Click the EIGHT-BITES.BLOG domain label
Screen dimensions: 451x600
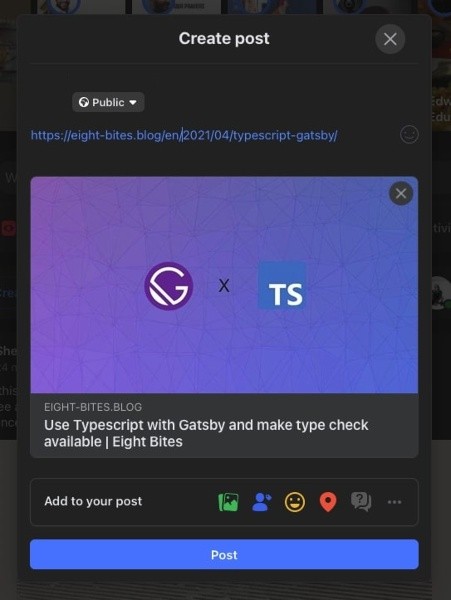[x=93, y=407]
